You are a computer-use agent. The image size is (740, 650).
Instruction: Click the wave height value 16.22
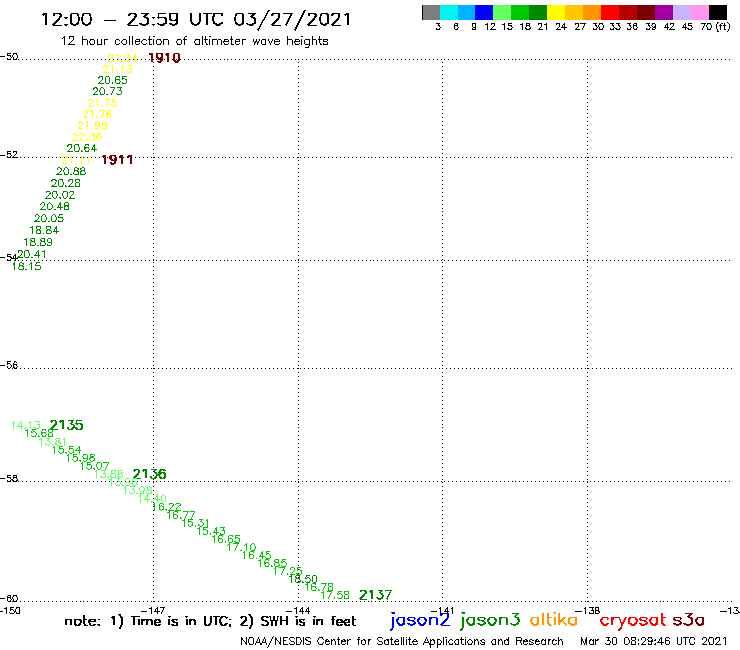pos(167,506)
